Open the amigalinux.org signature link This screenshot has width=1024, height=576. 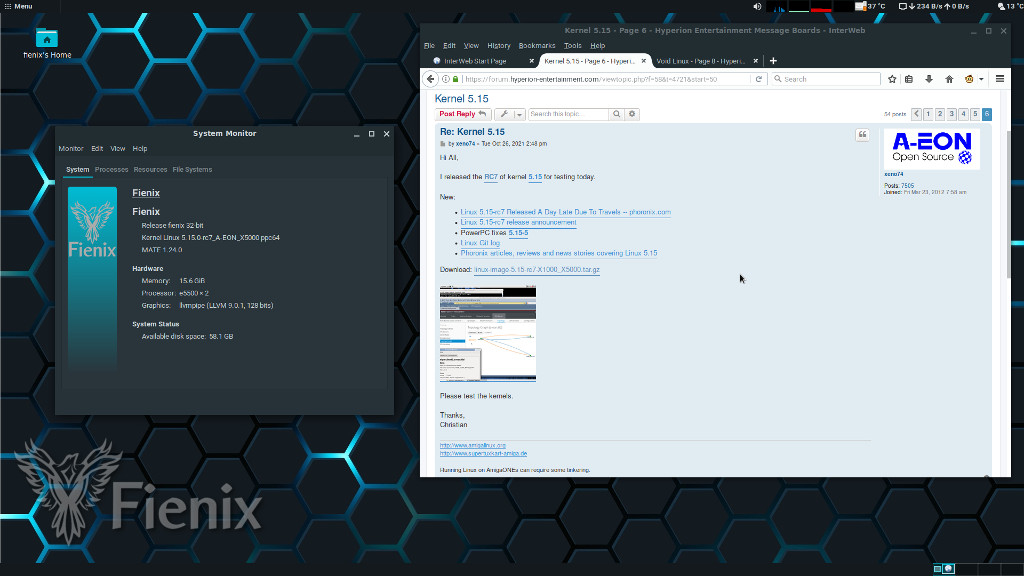tap(473, 445)
